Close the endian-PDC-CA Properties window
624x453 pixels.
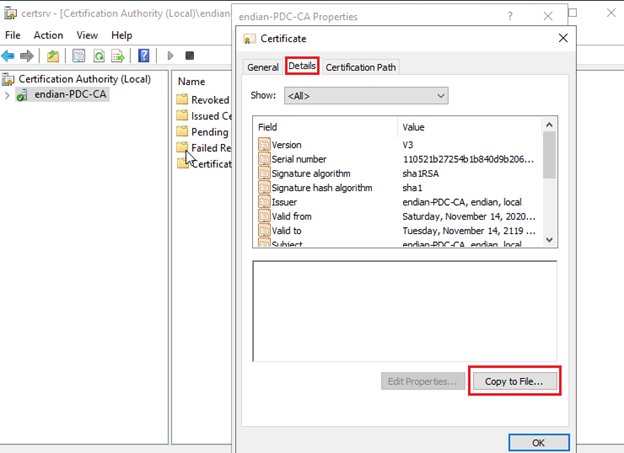pyautogui.click(x=548, y=16)
